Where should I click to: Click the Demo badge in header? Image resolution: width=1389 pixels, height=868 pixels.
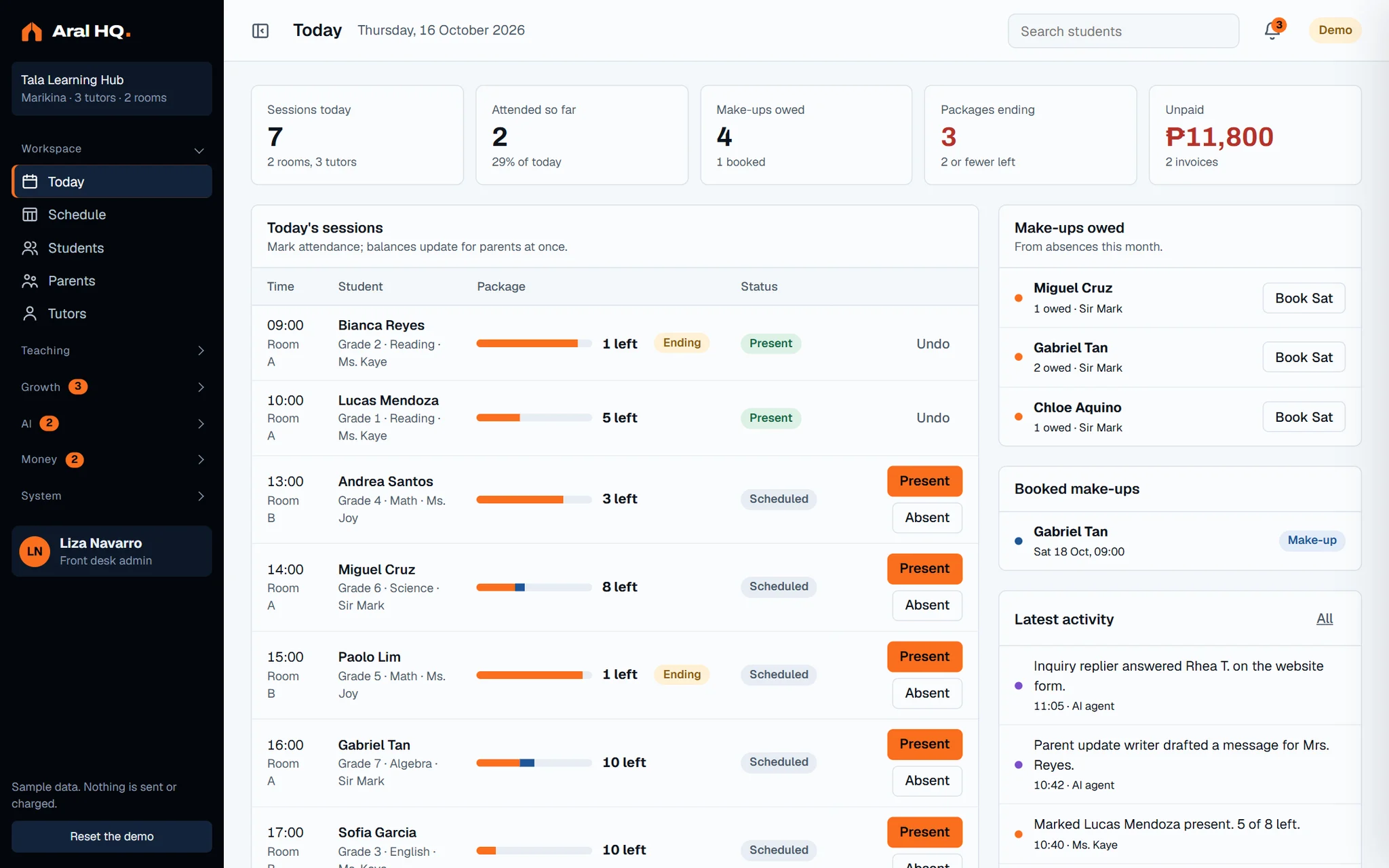(x=1335, y=31)
